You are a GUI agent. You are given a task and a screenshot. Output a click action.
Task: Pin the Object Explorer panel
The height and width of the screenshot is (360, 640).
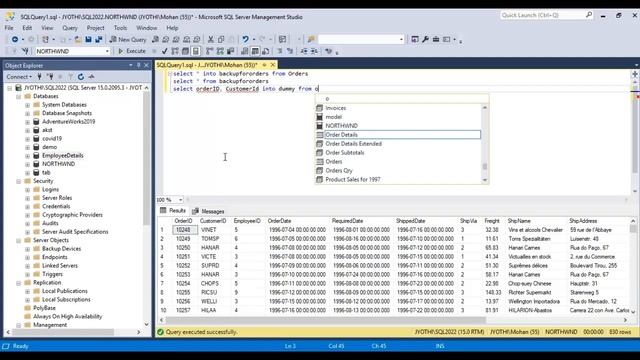[138, 65]
